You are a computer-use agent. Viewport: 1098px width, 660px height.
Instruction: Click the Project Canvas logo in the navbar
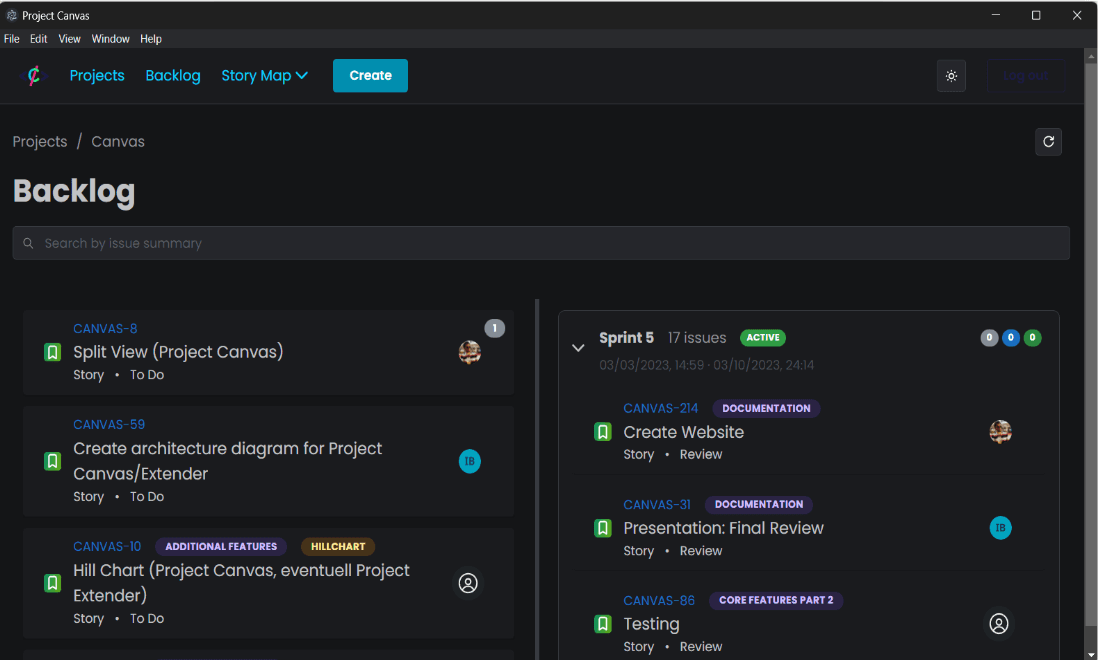(33, 75)
